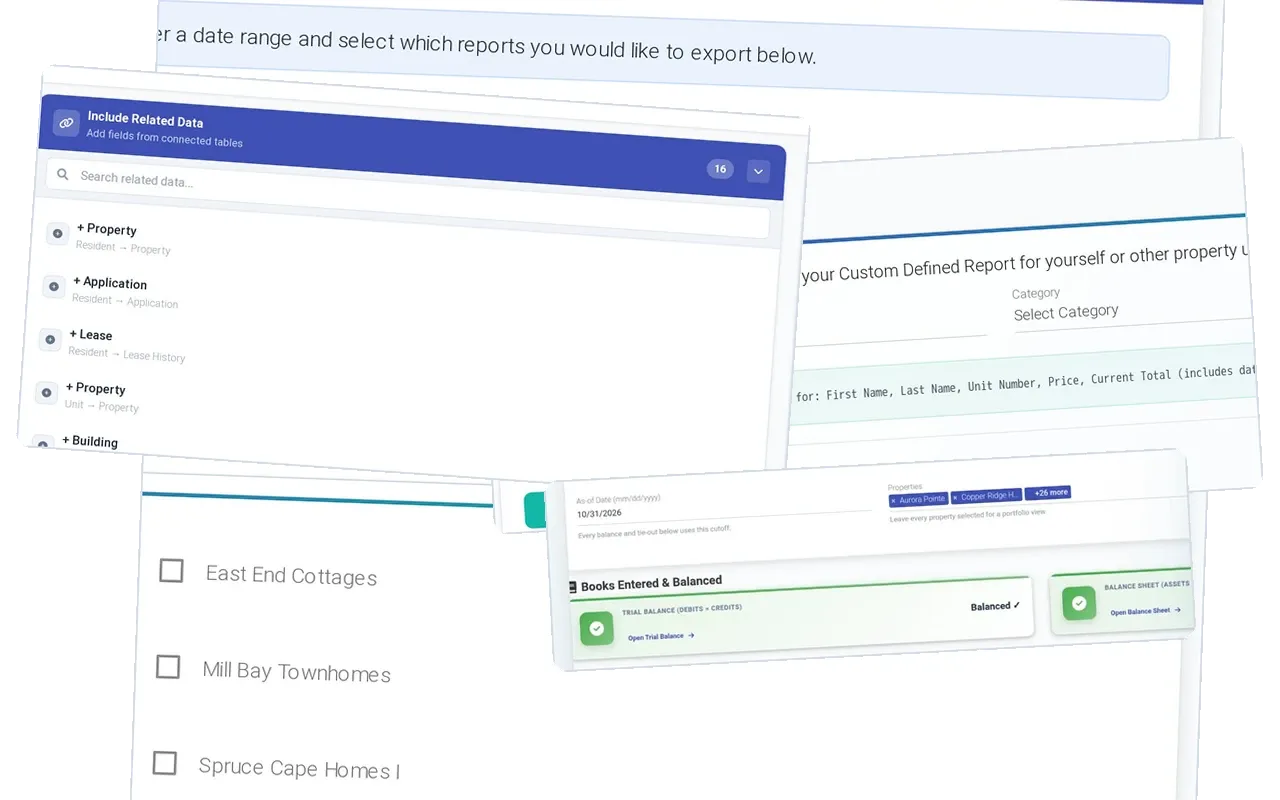This screenshot has height=800, width=1280.
Task: Expand the +26 more properties chip
Action: [1050, 492]
